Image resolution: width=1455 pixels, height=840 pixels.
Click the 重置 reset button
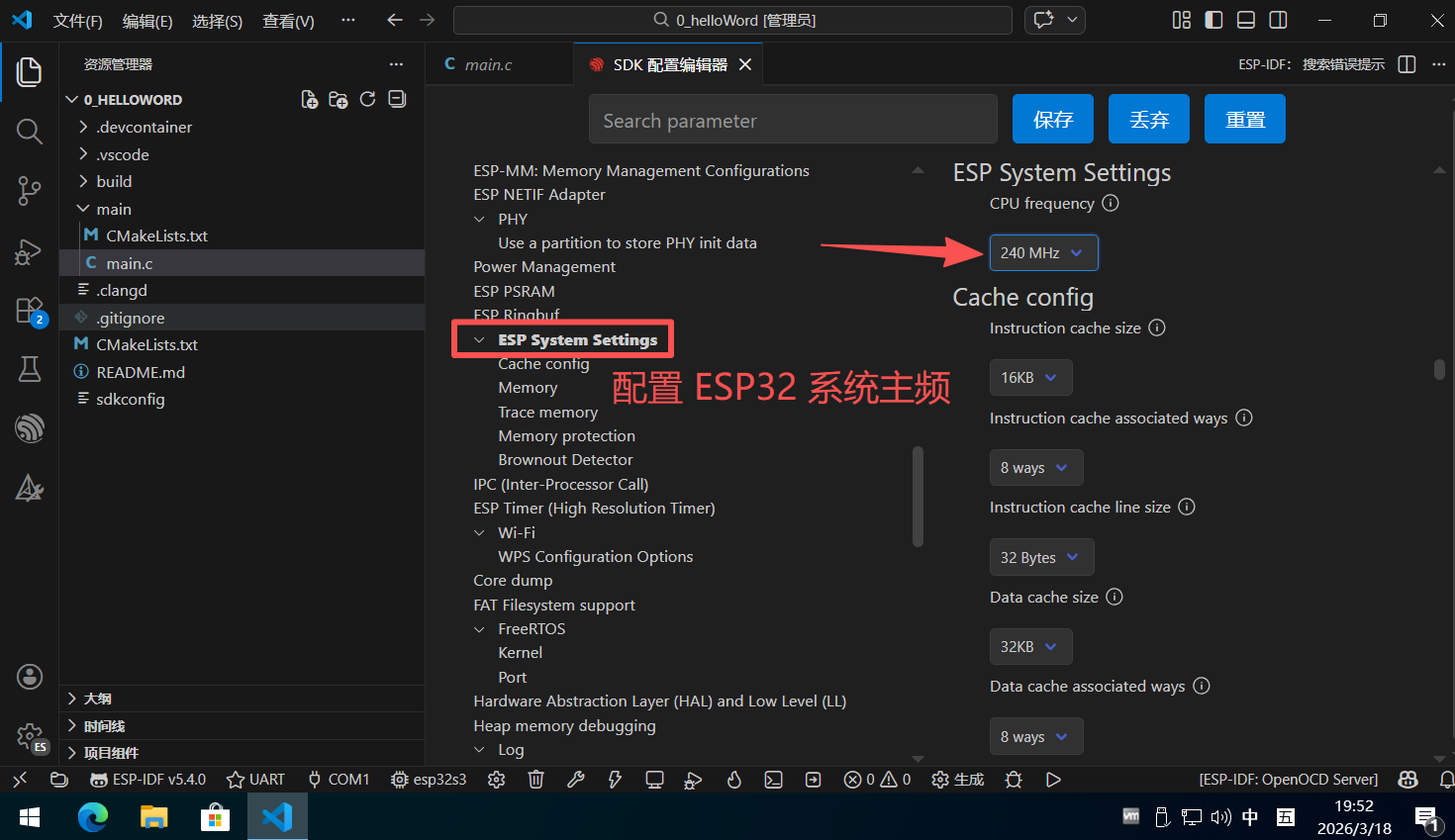tap(1245, 119)
